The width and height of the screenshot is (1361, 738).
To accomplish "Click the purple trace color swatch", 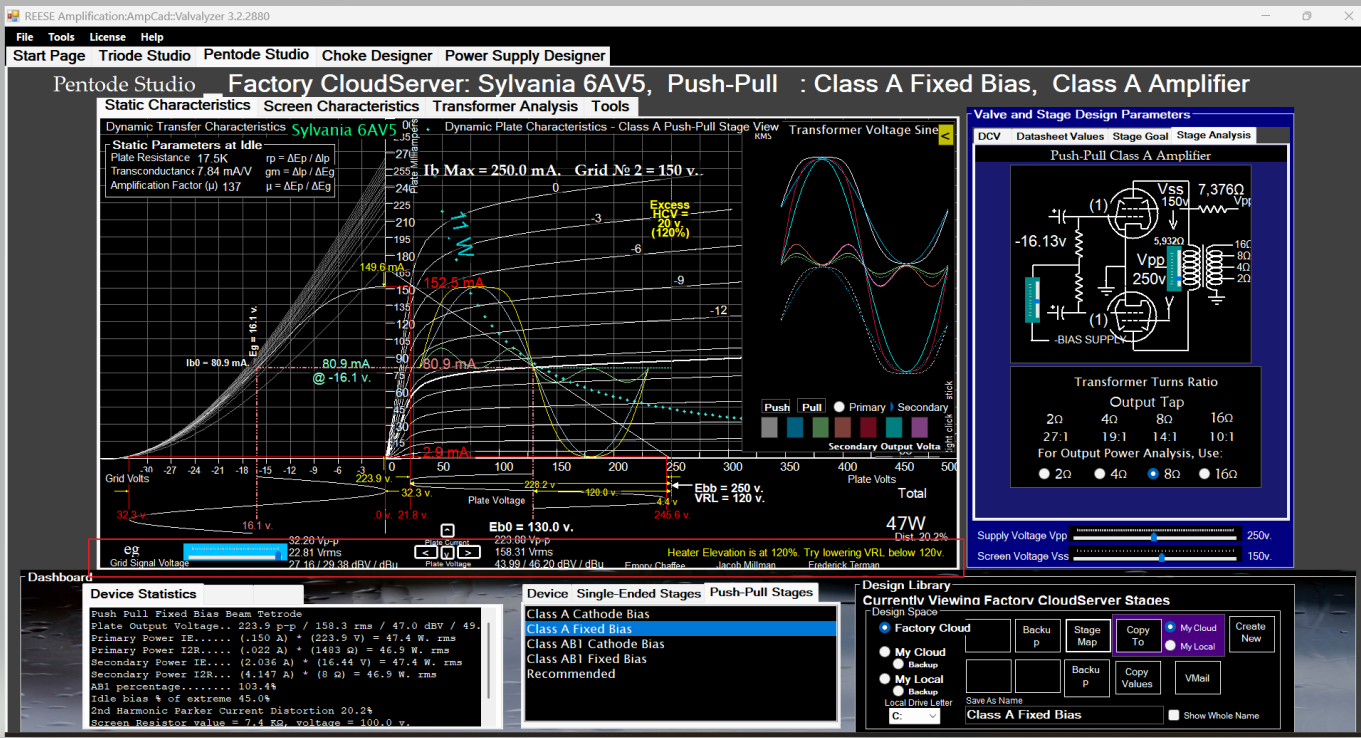I will (x=919, y=427).
